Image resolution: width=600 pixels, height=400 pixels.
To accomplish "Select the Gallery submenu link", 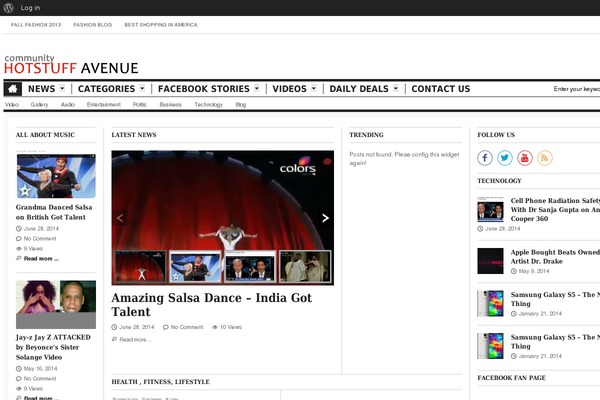I will coord(39,104).
